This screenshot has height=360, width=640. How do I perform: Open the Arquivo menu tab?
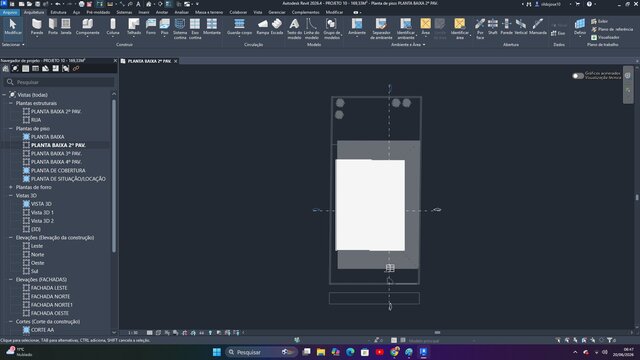pyautogui.click(x=10, y=12)
